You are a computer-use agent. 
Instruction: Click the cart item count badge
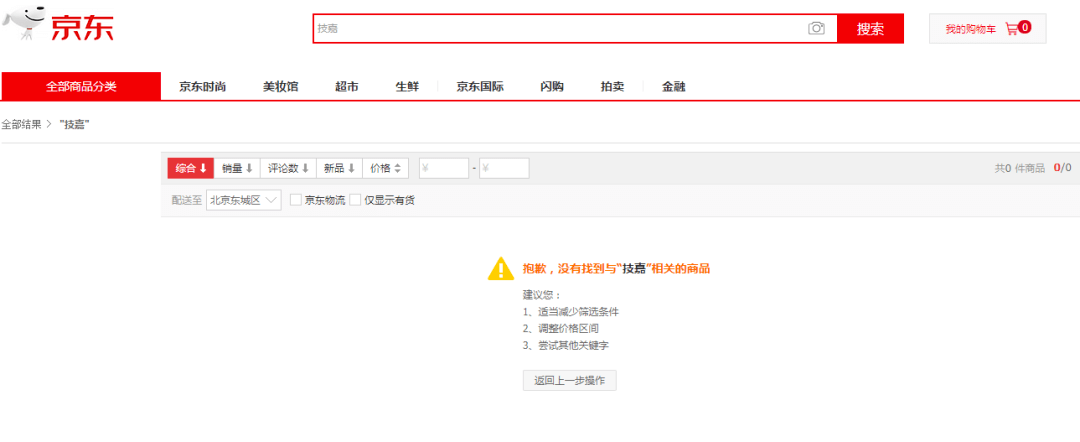point(1024,28)
